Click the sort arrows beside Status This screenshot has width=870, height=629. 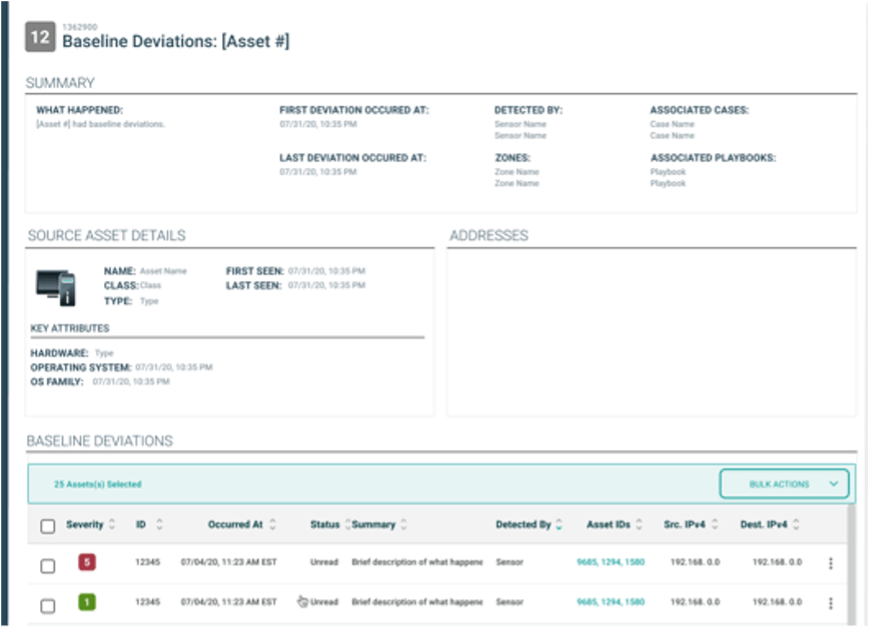click(x=347, y=524)
